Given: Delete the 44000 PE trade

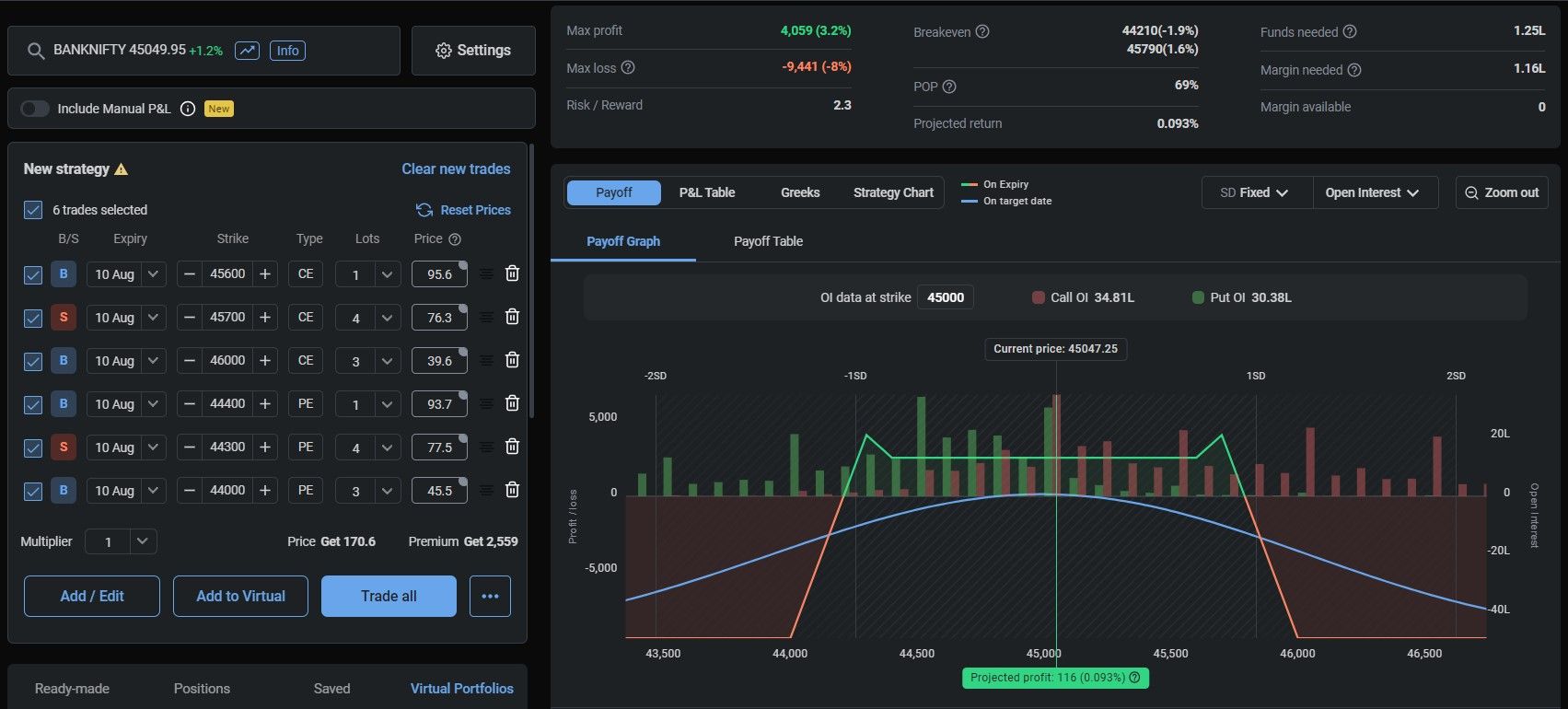Looking at the screenshot, I should pos(513,490).
